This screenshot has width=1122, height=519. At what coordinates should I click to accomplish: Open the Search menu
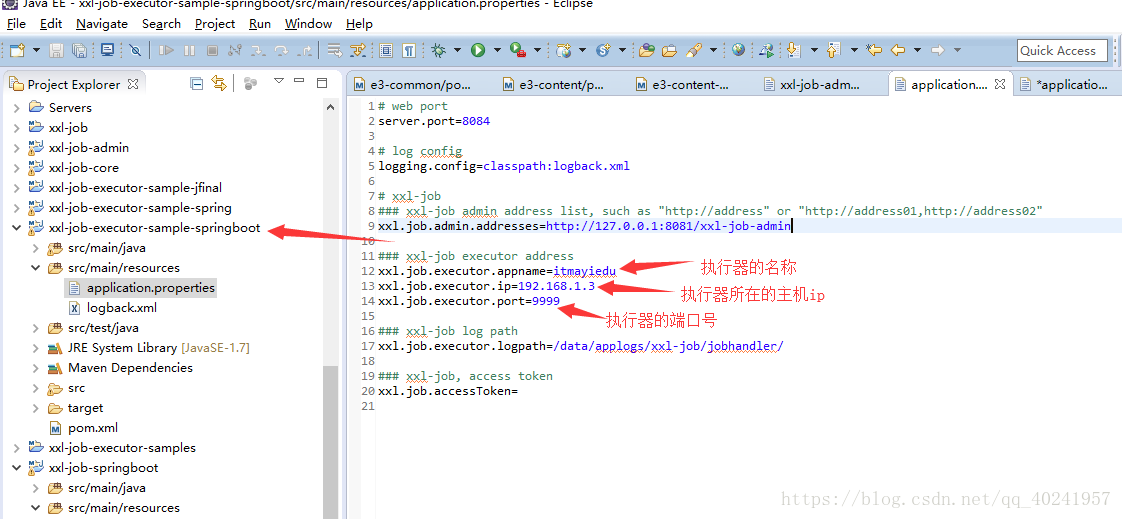coord(161,24)
